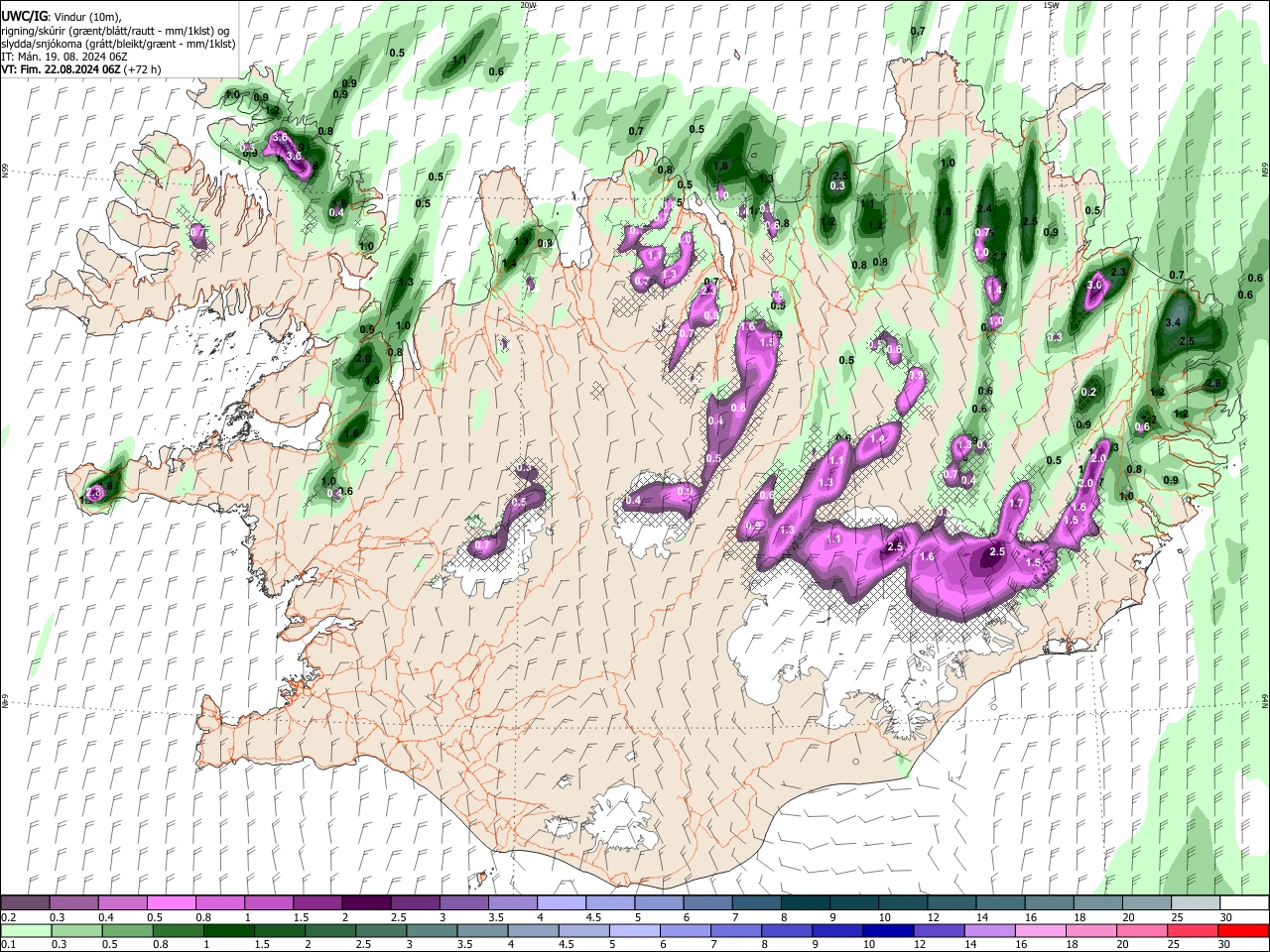This screenshot has height=952, width=1270.
Task: Select the dark teal snow swatch at 8
Action: coord(805,903)
